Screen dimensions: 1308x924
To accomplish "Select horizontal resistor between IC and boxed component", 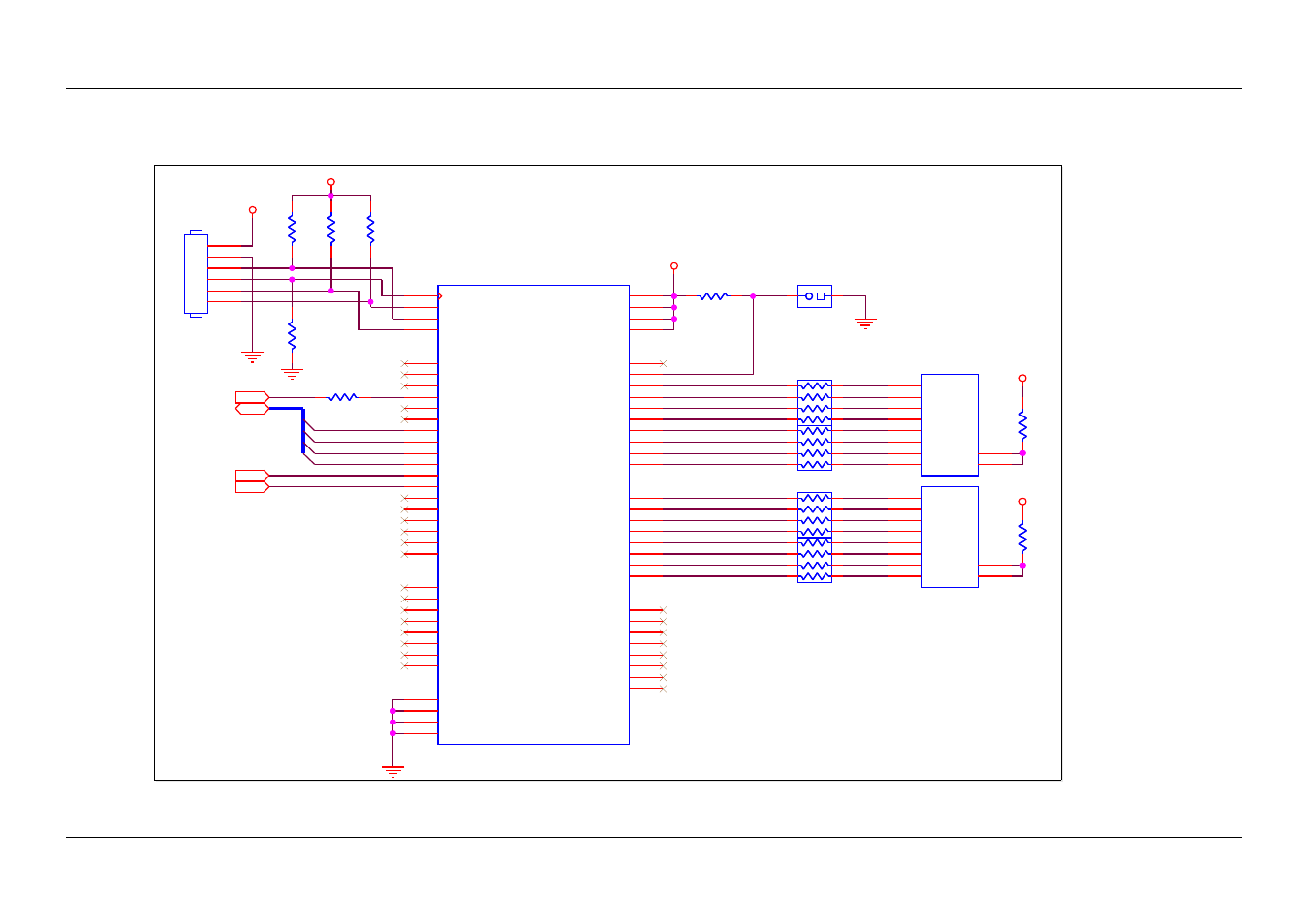I will click(713, 296).
